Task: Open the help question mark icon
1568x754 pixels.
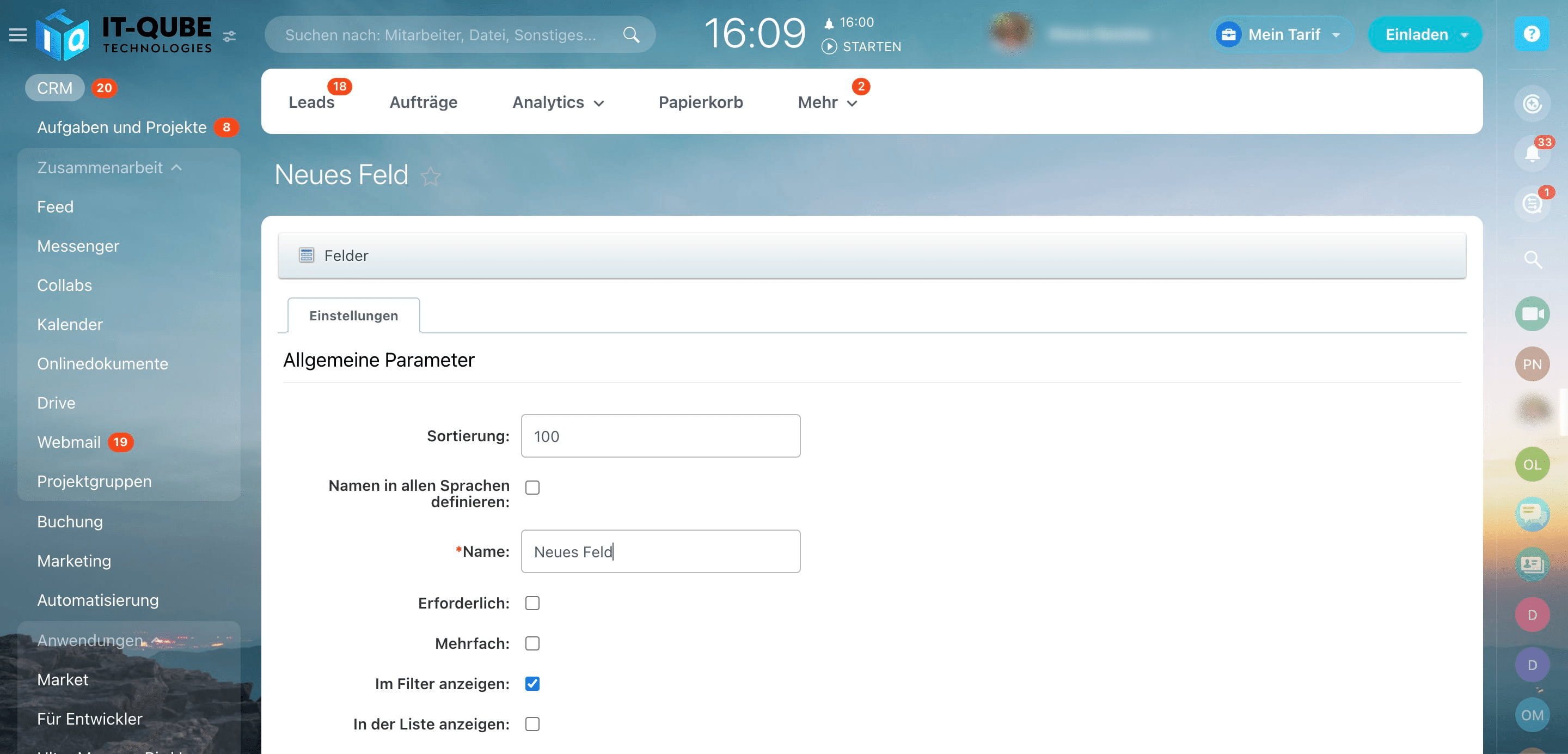Action: click(1532, 34)
